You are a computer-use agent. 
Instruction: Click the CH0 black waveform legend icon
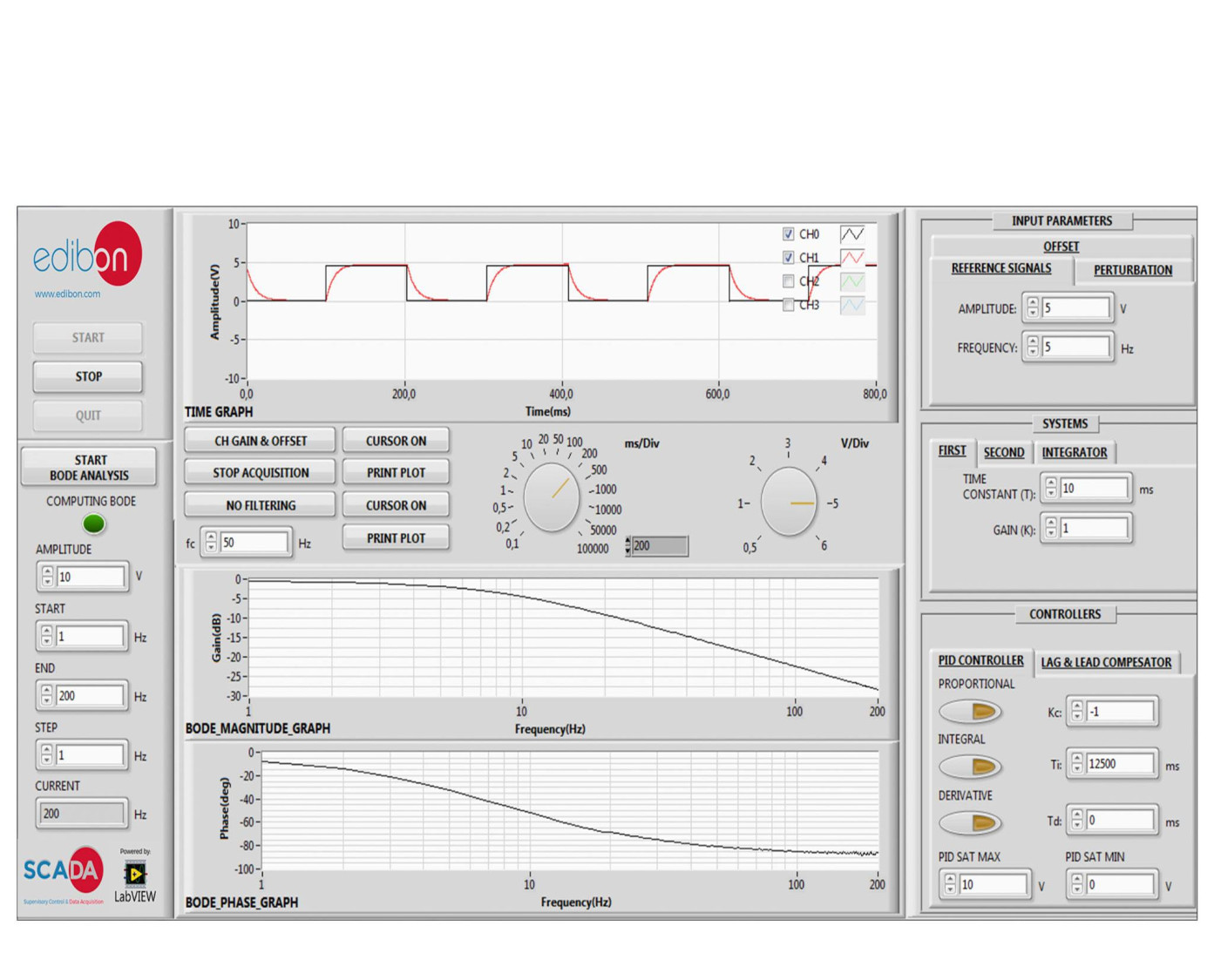pos(852,233)
